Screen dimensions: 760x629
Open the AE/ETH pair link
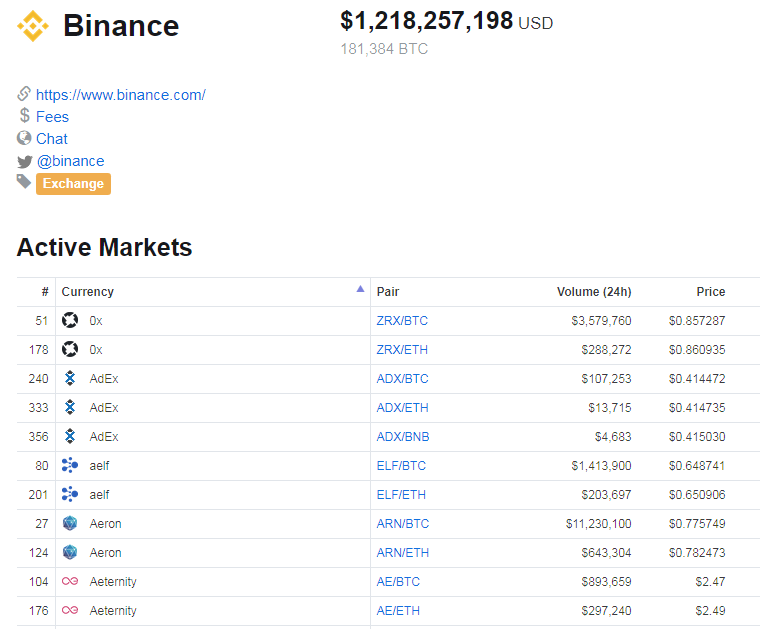(398, 611)
